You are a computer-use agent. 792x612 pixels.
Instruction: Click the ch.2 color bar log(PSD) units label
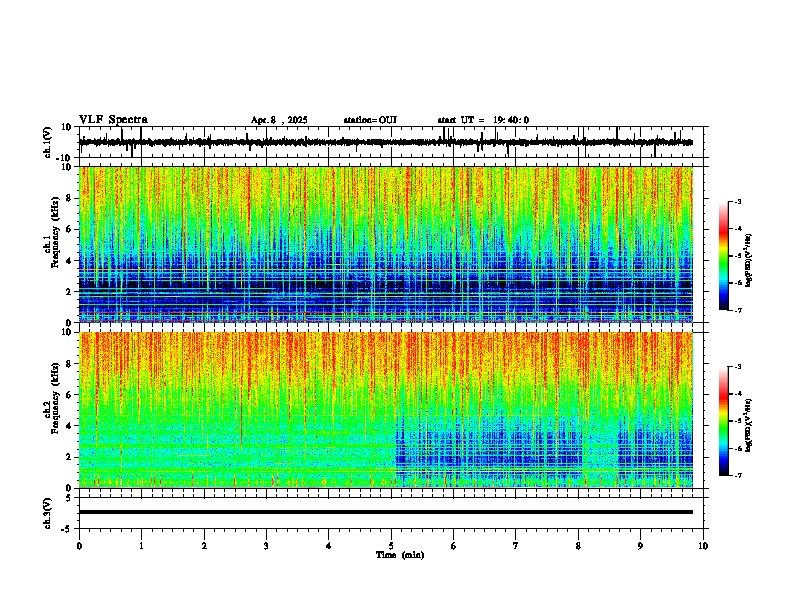tap(749, 425)
